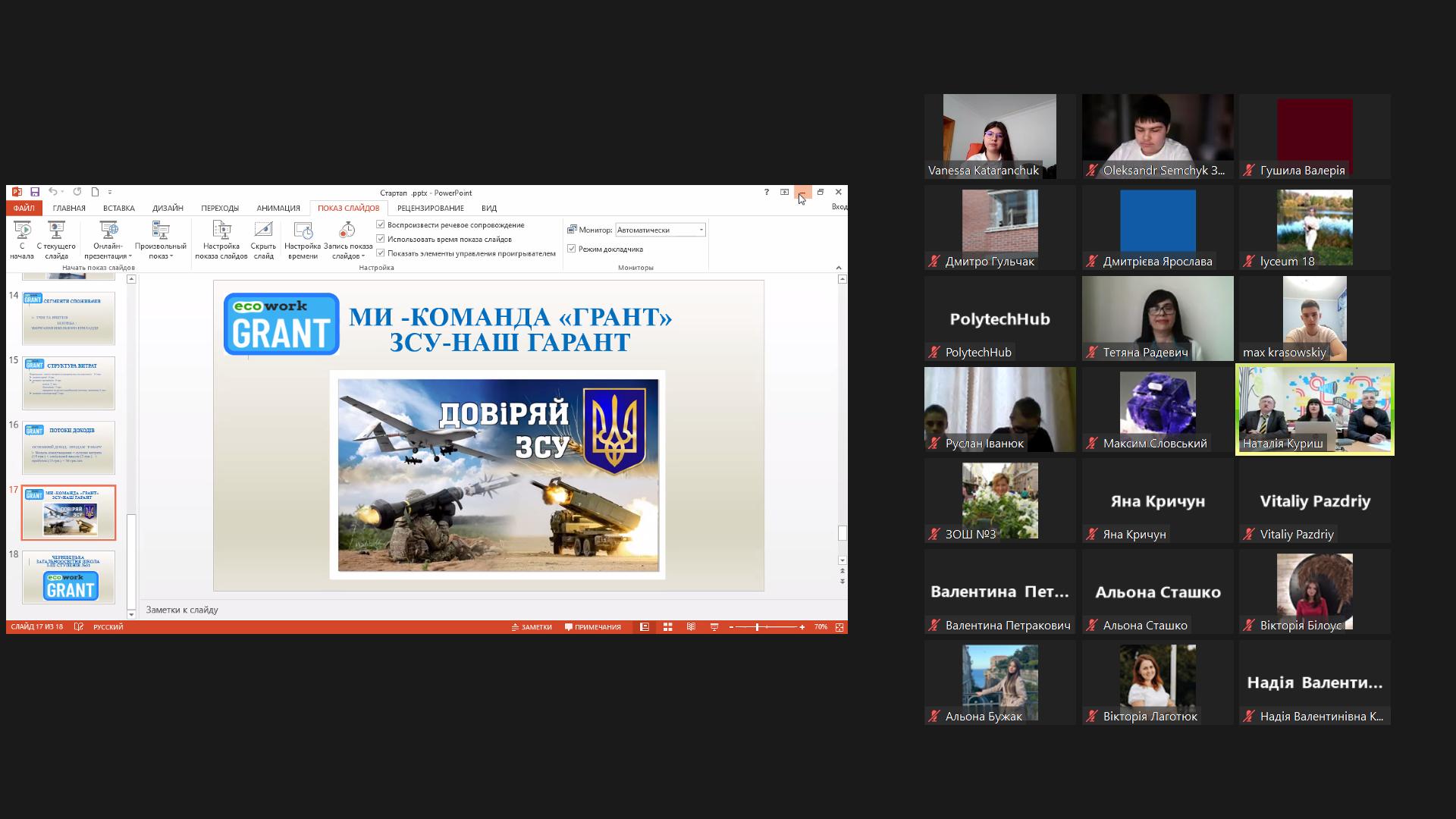
Task: Adjust the zoom slider handle
Action: click(x=757, y=627)
